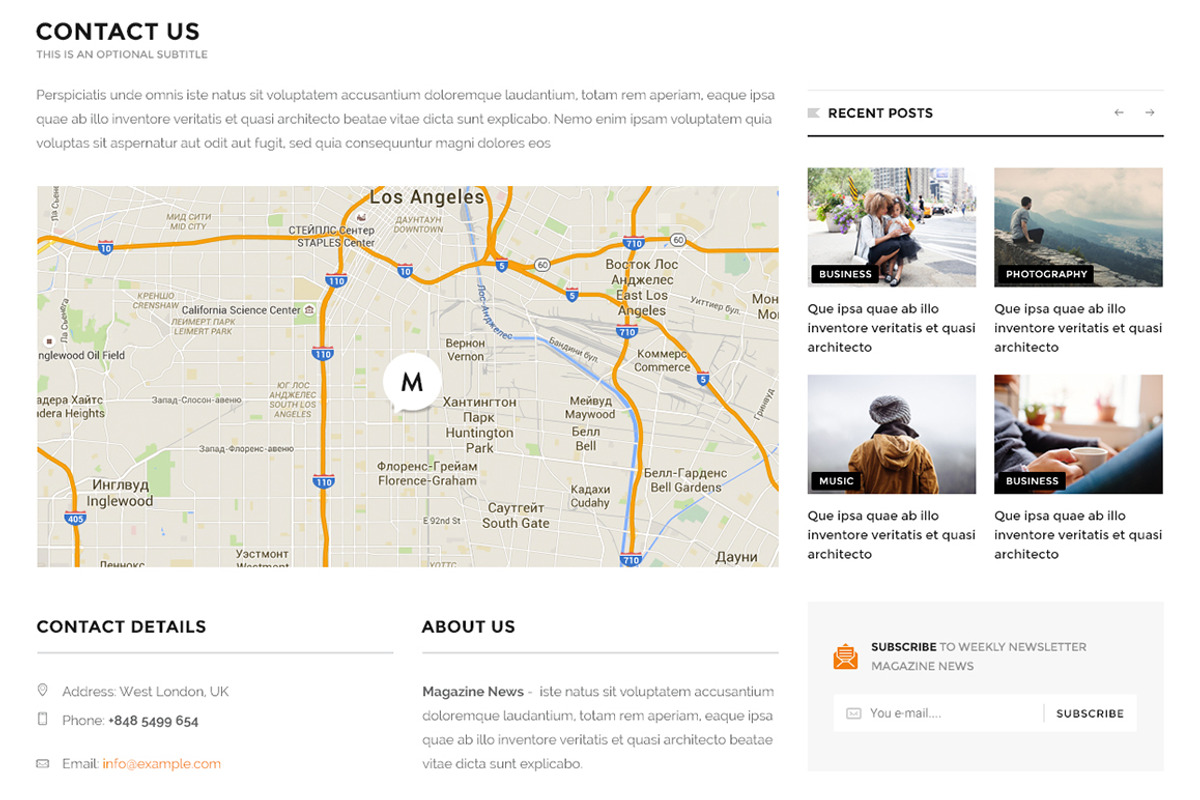
Task: Click the Photography category tag
Action: coord(1046,274)
